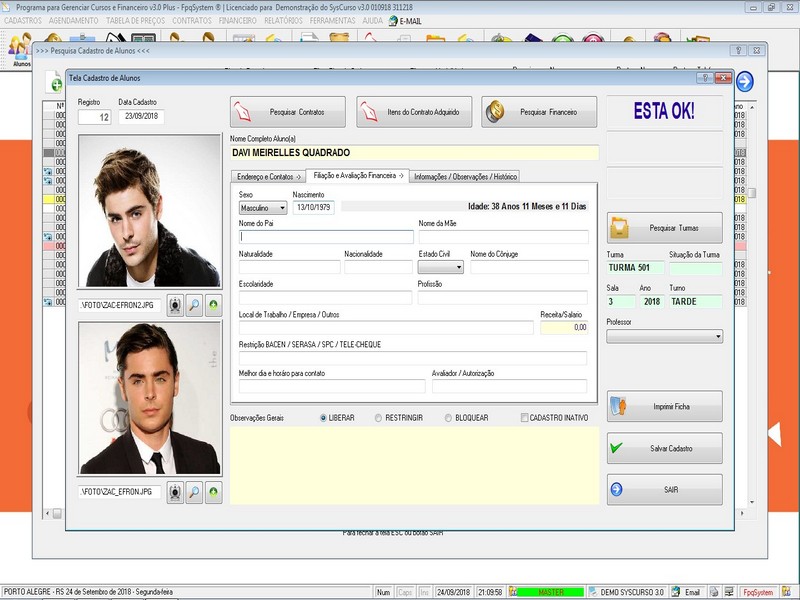Click the Pesquisar Contratos button
This screenshot has width=800, height=600.
coord(288,112)
